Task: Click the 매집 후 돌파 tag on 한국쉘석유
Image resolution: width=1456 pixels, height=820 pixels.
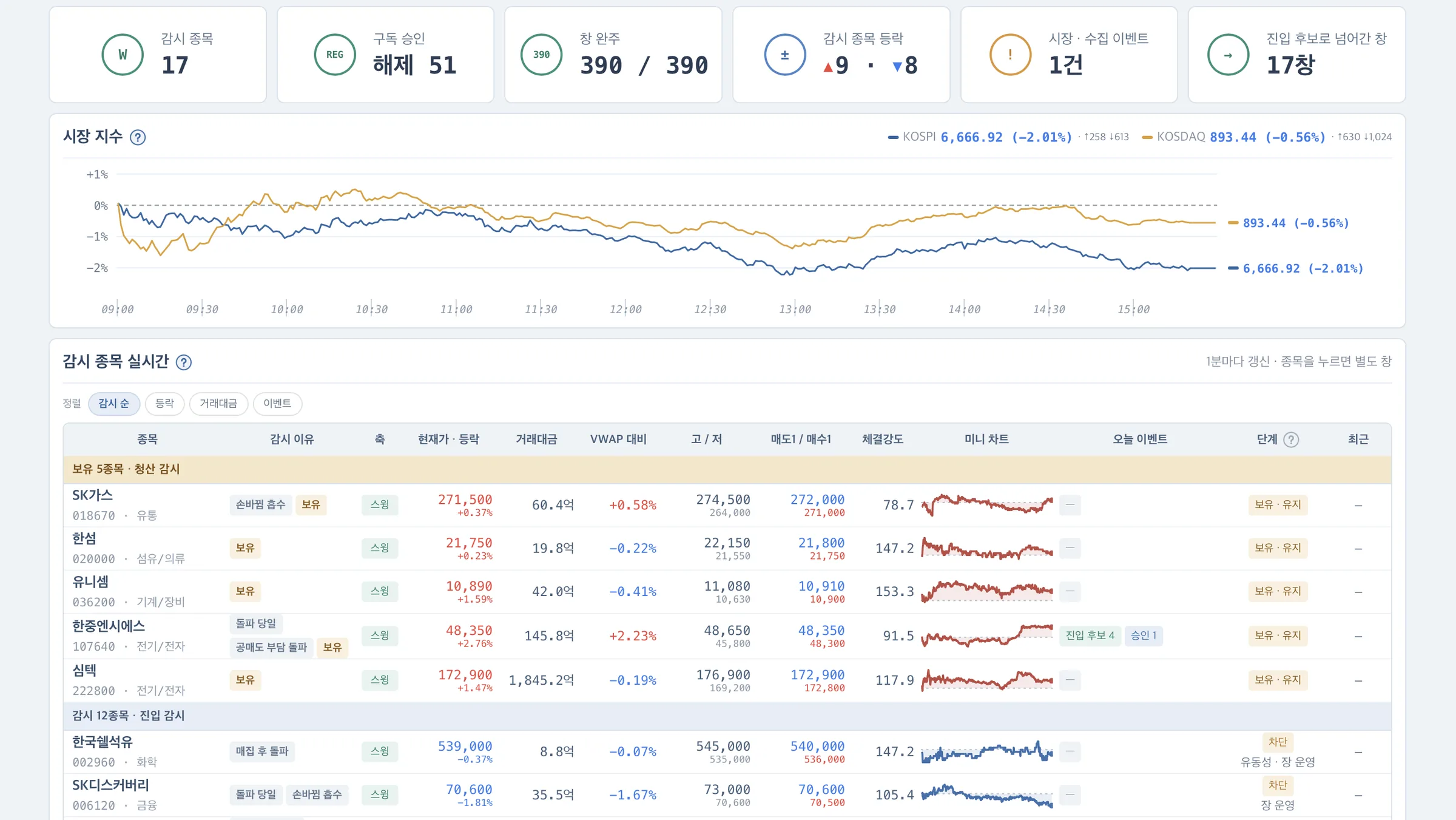Action: (262, 751)
